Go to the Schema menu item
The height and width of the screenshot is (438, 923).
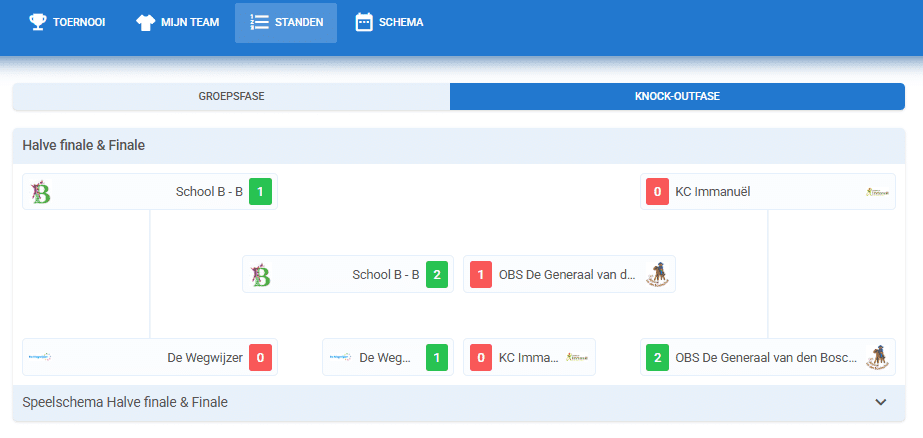tap(390, 22)
